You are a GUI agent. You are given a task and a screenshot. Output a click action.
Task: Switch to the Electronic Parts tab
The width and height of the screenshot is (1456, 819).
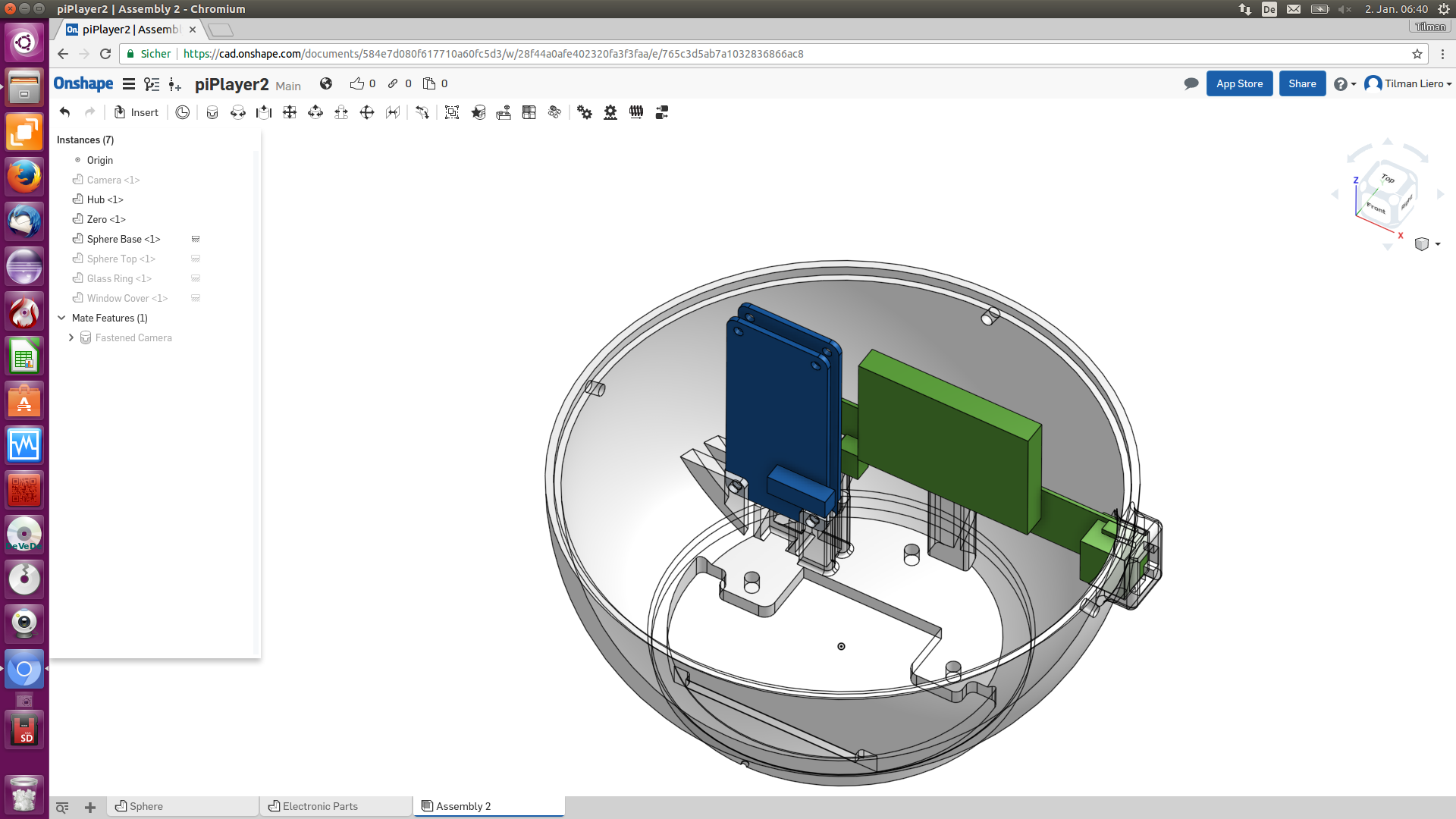point(336,806)
